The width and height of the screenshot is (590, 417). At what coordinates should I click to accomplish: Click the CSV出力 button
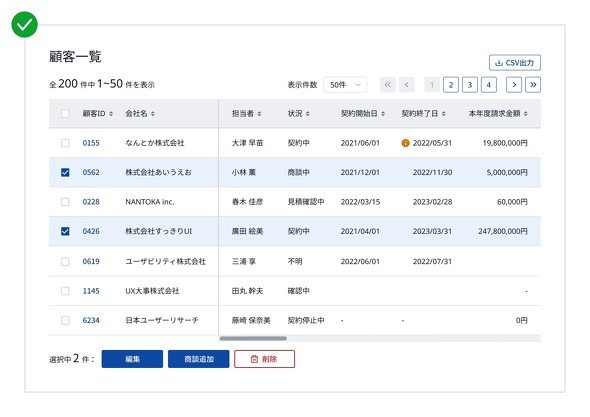tap(515, 62)
